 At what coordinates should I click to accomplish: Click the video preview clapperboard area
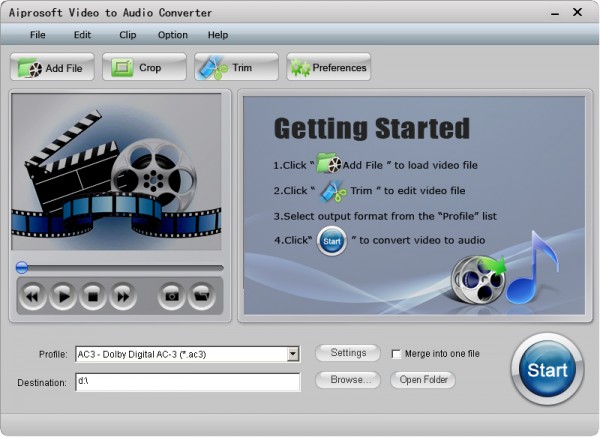(x=116, y=172)
